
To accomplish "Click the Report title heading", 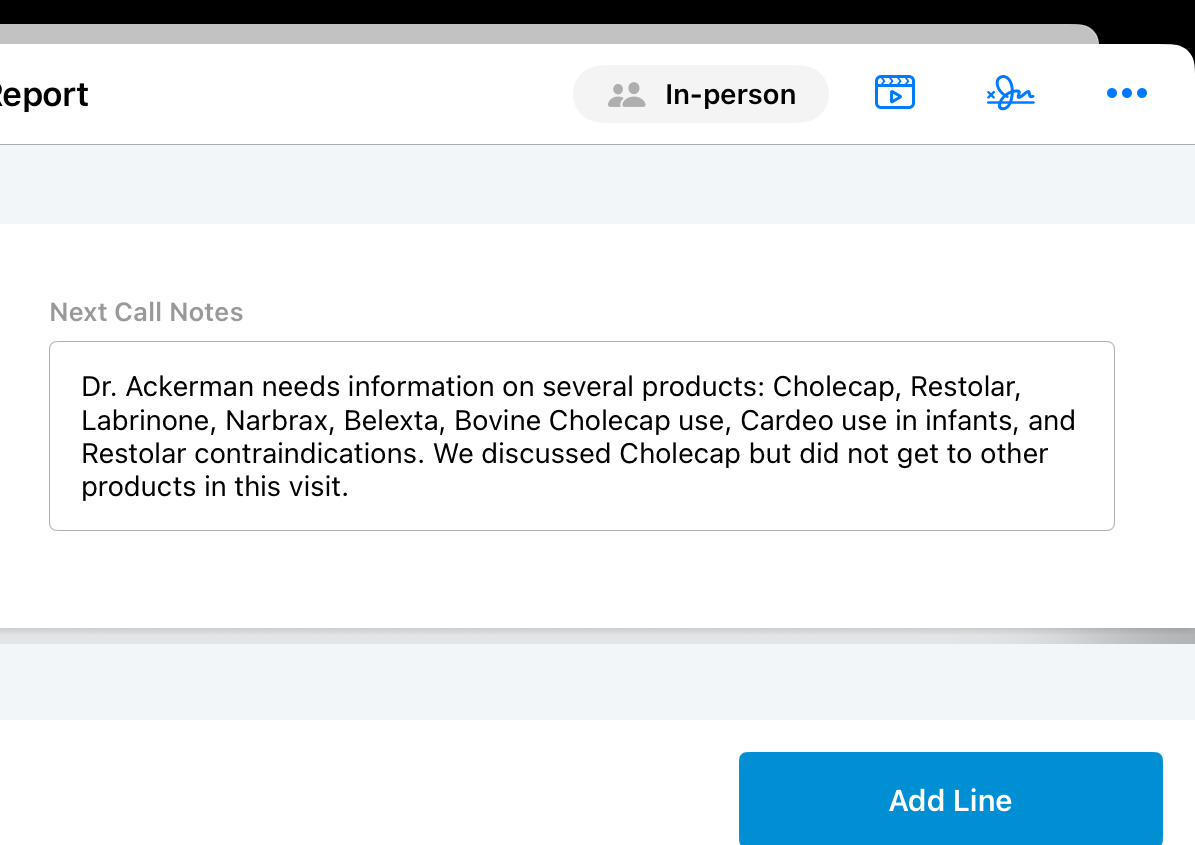I will pos(42,95).
